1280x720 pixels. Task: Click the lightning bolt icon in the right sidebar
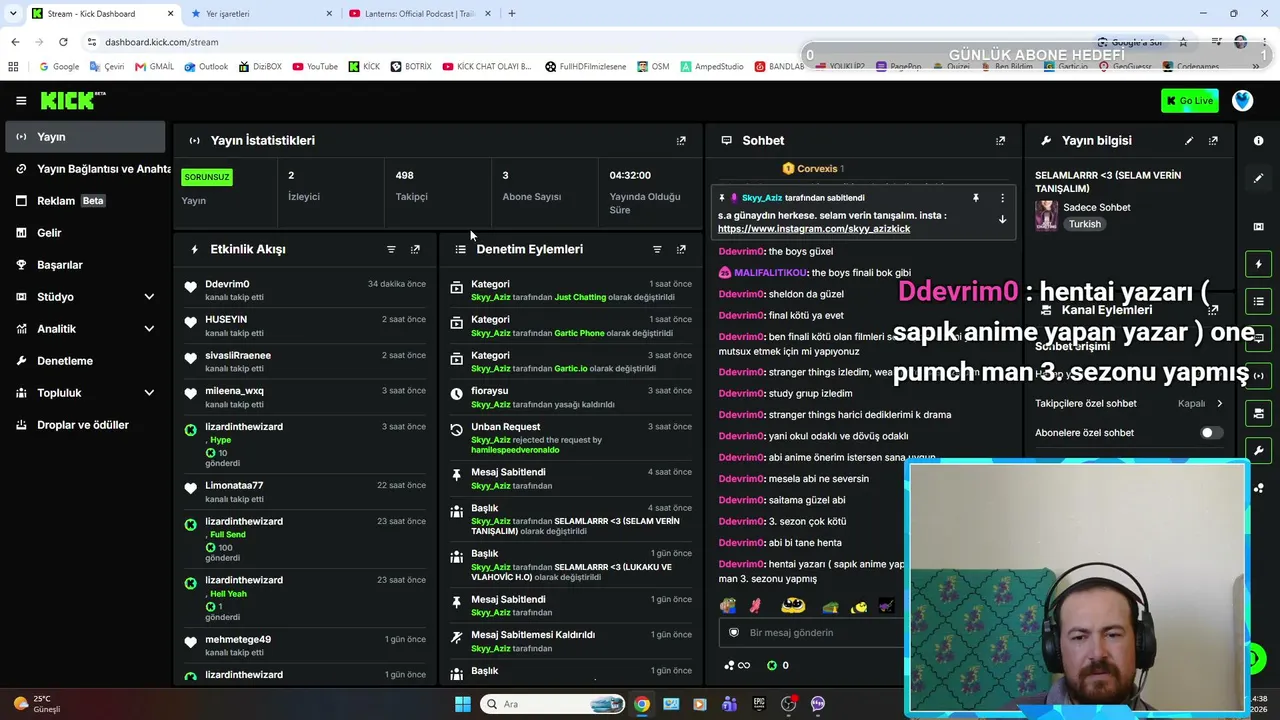click(1258, 264)
